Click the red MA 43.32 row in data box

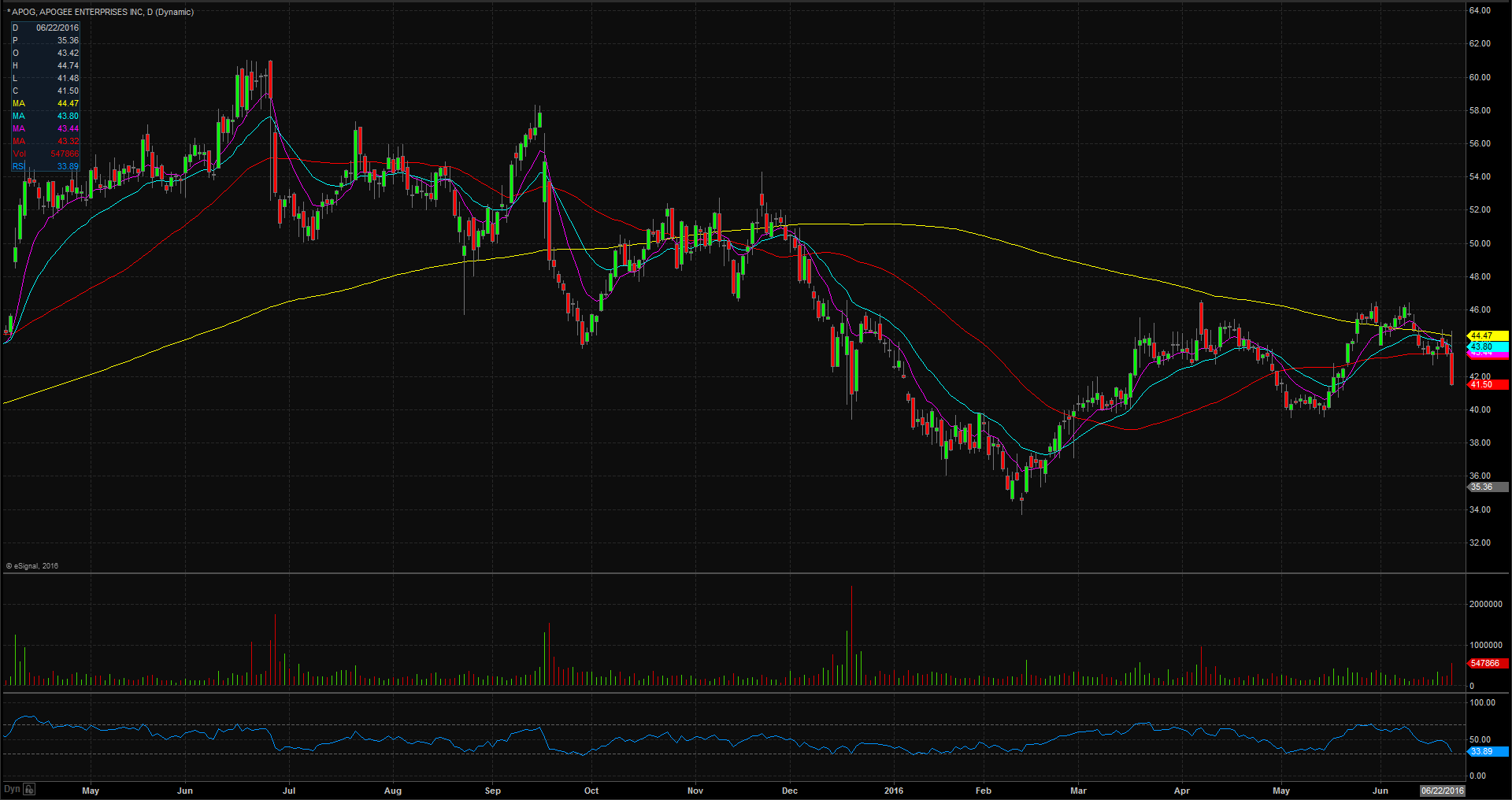pos(45,141)
